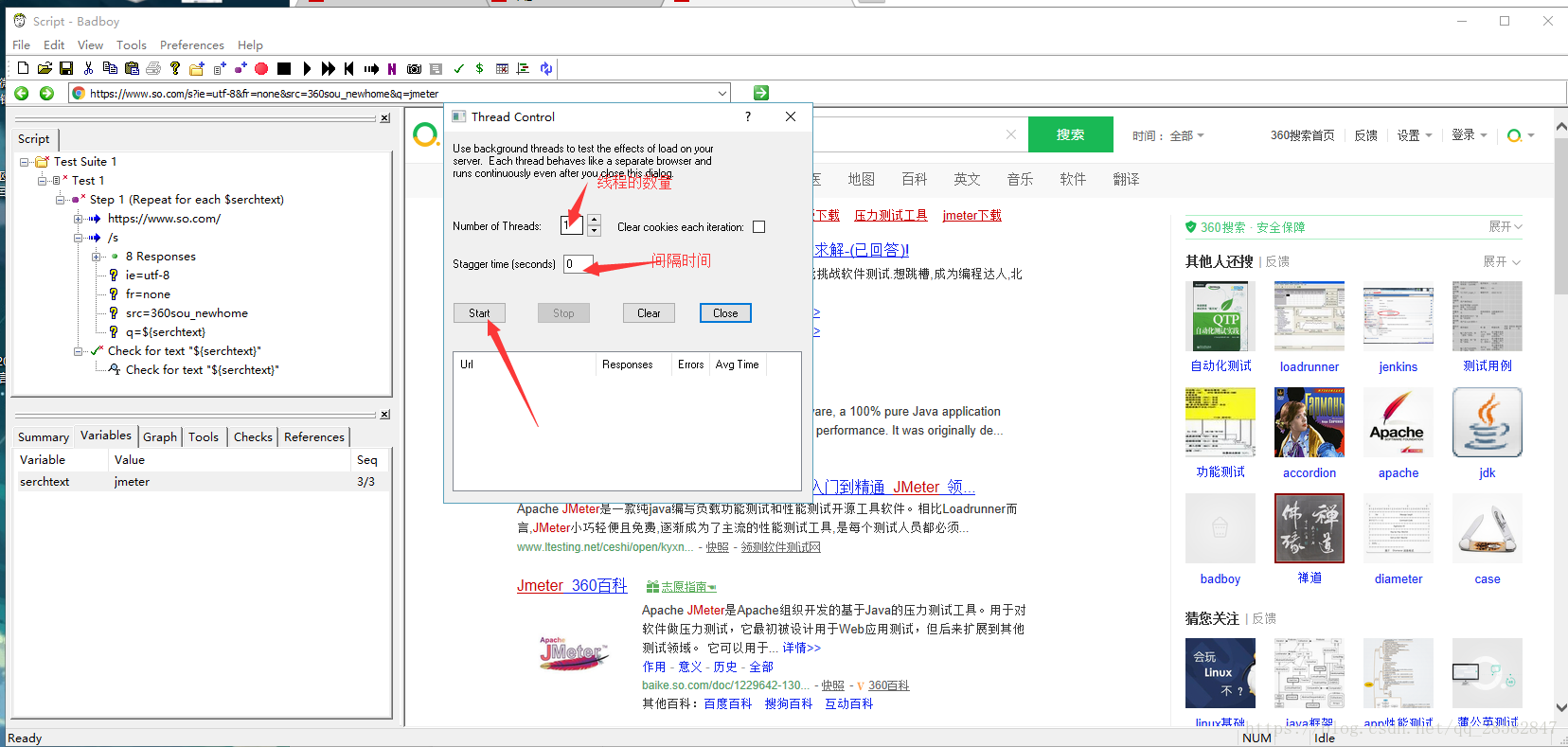Screen dimensions: 1568x747
Task: Add assertion with green check icon
Action: 458,68
